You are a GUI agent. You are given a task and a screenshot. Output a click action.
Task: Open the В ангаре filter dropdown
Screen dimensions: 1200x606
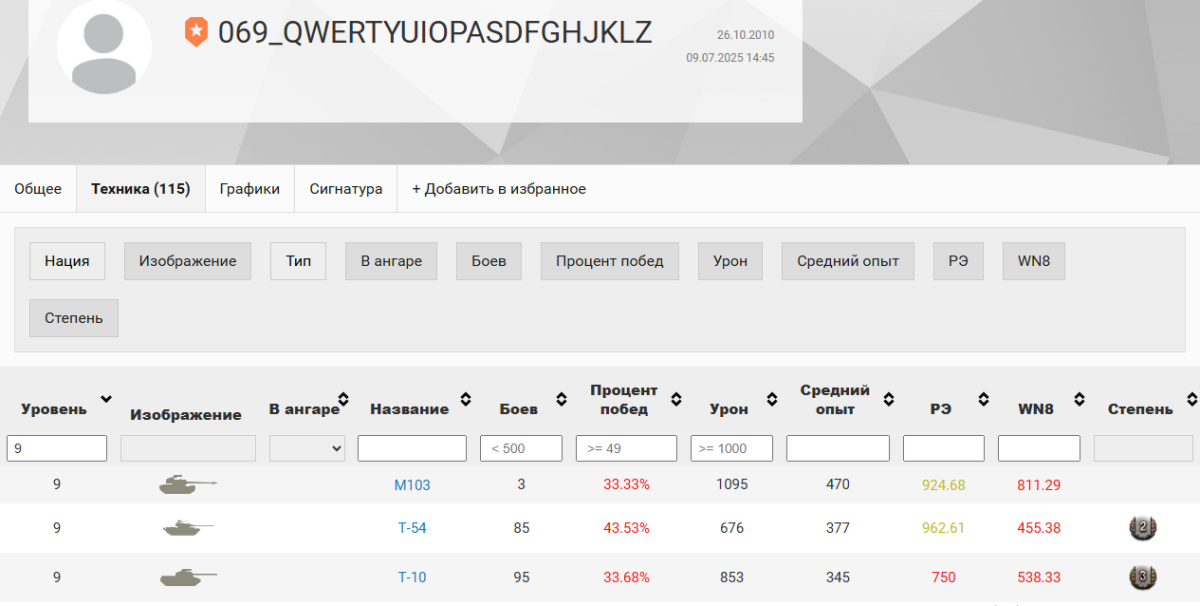tap(307, 449)
